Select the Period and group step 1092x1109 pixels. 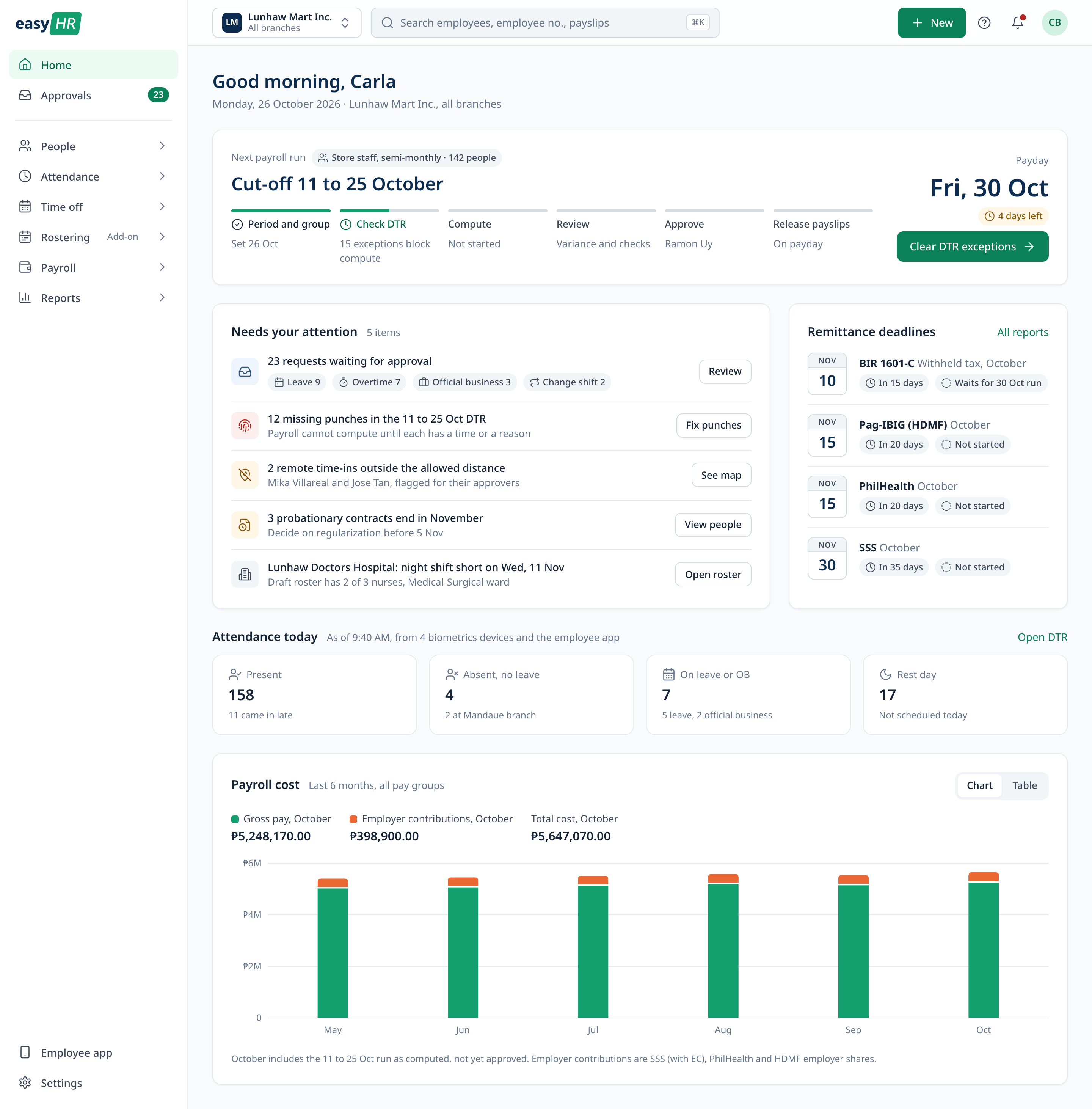tap(281, 230)
